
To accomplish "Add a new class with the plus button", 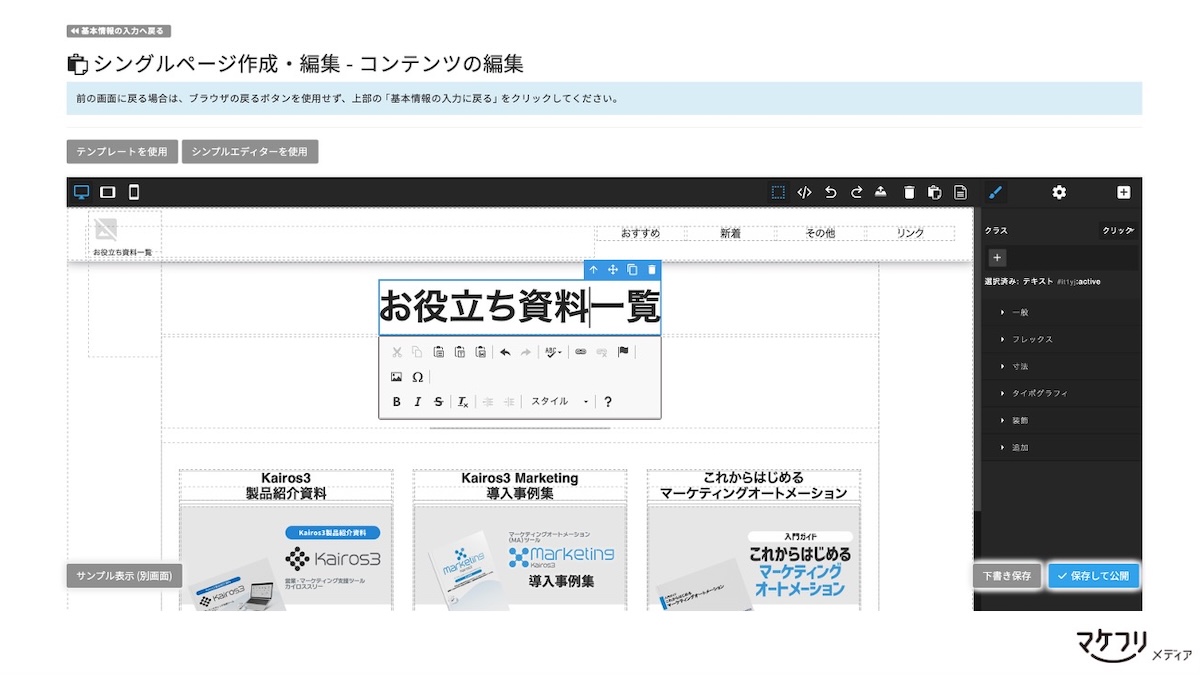I will coord(997,257).
